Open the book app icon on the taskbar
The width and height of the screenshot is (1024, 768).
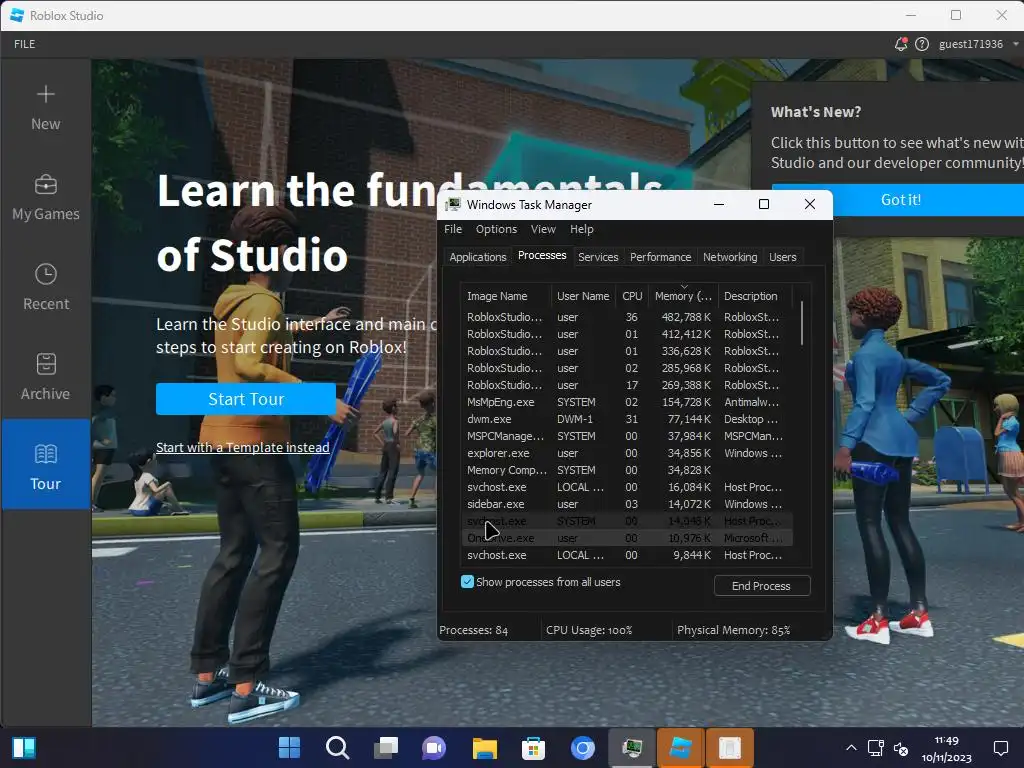click(x=729, y=747)
